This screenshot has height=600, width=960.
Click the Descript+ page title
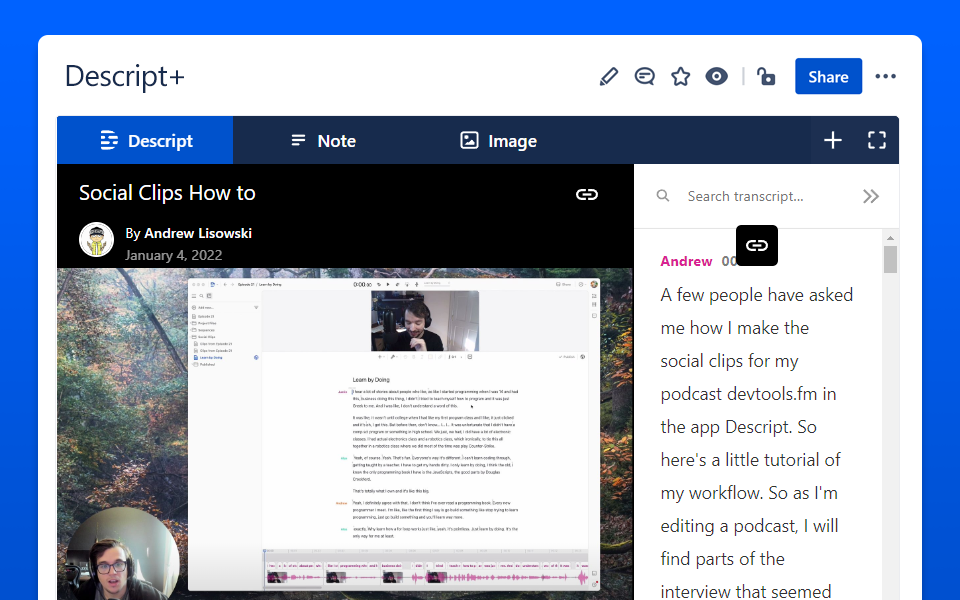click(x=124, y=77)
